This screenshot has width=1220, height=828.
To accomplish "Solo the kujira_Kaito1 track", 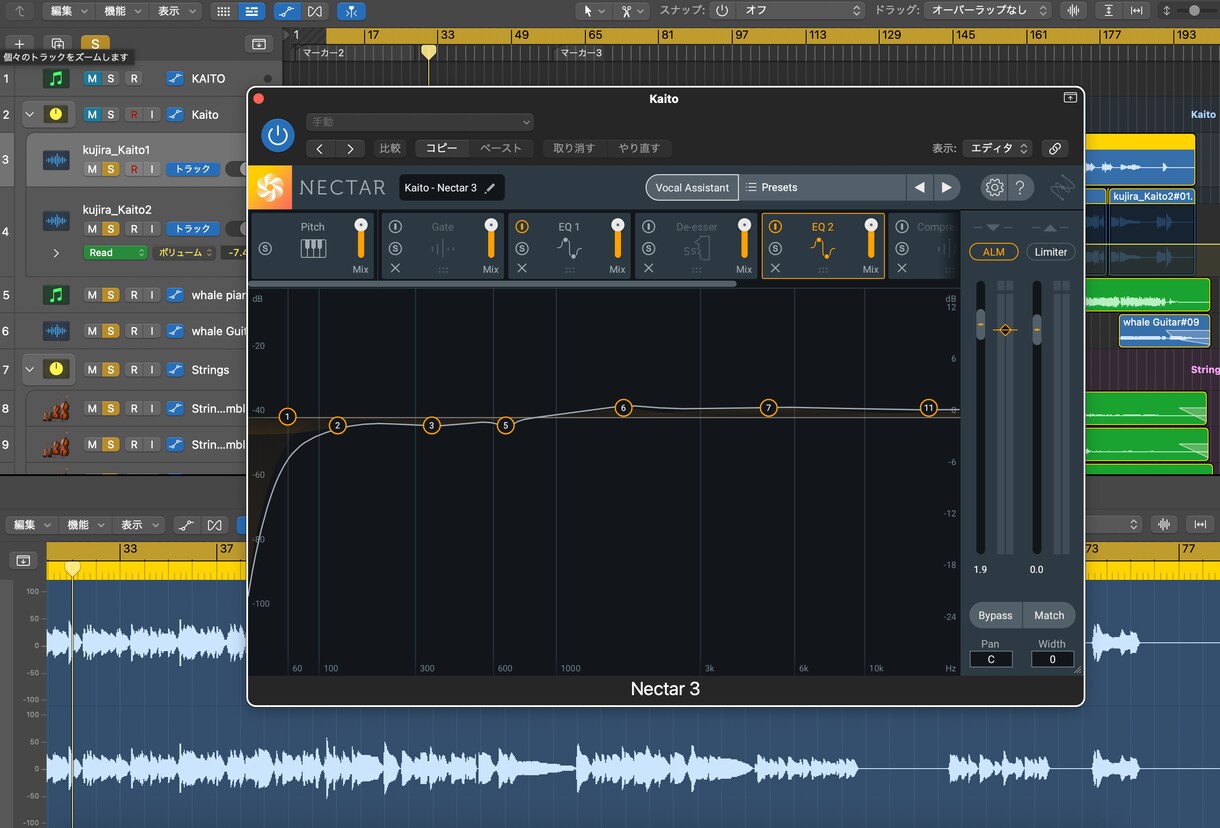I will click(111, 169).
